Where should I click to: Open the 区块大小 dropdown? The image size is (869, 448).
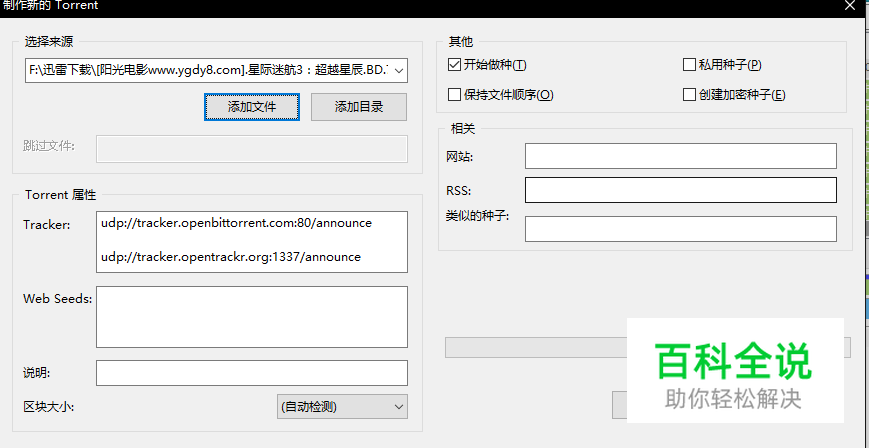[x=342, y=406]
